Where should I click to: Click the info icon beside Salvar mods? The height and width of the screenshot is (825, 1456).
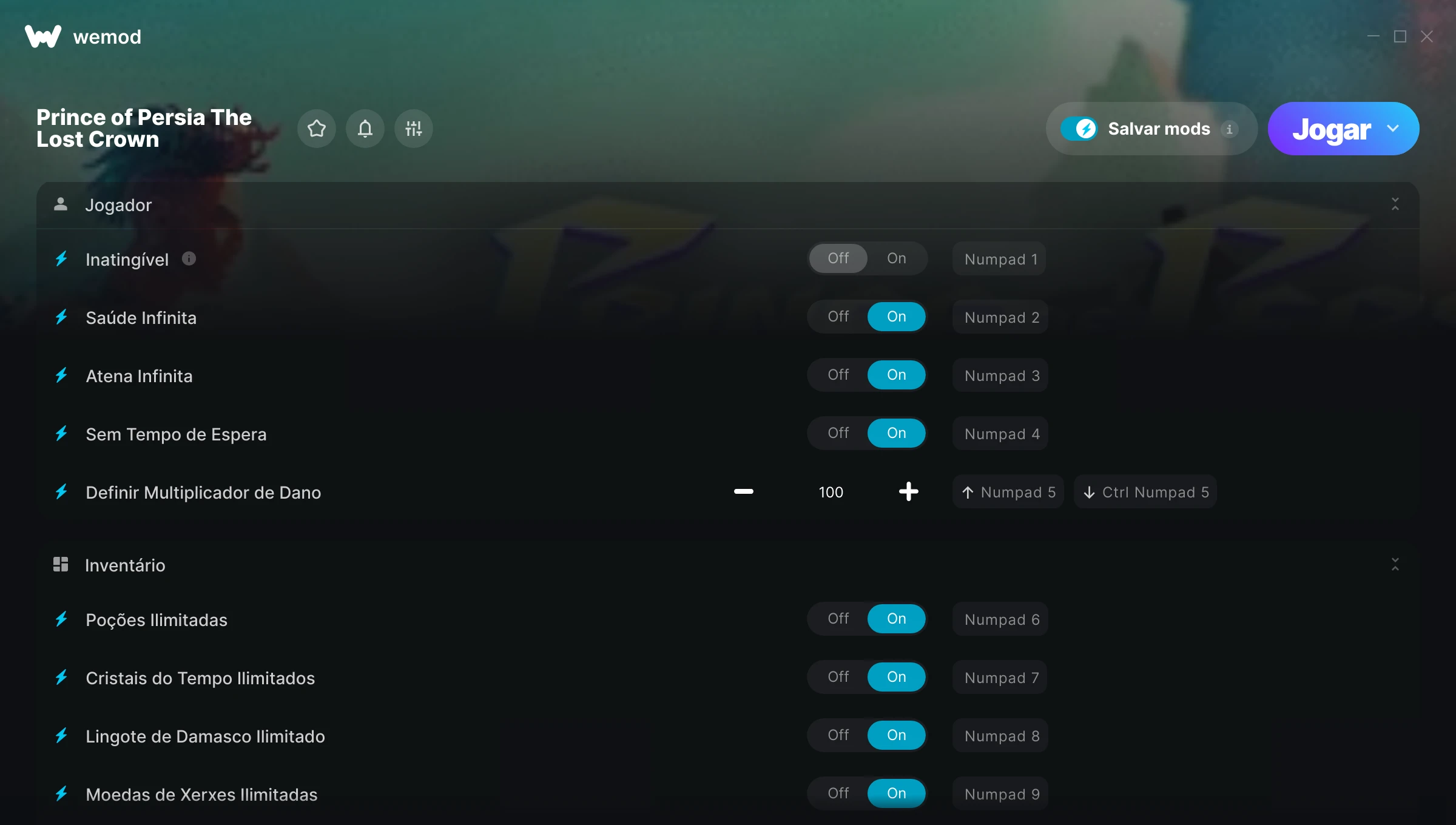(1229, 129)
